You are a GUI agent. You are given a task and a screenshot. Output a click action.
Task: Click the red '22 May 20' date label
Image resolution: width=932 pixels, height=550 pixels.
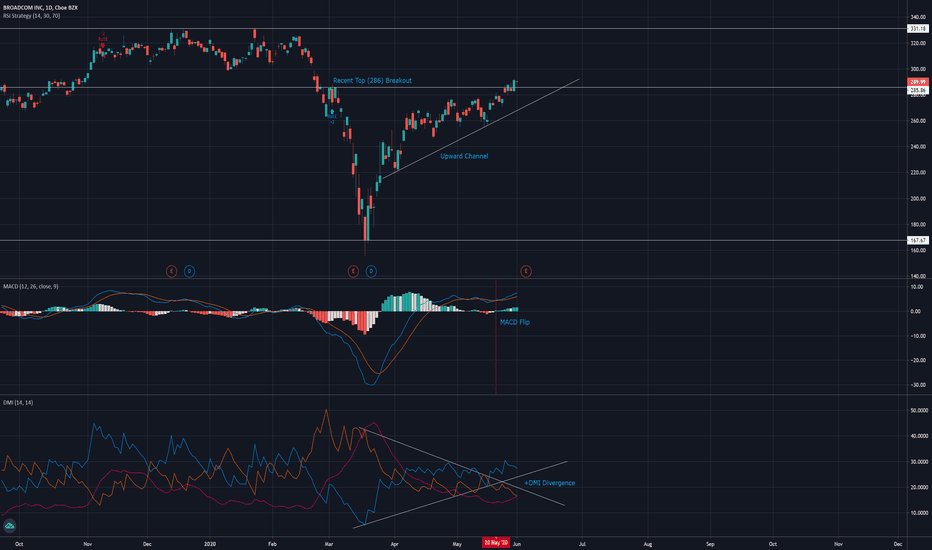(496, 543)
